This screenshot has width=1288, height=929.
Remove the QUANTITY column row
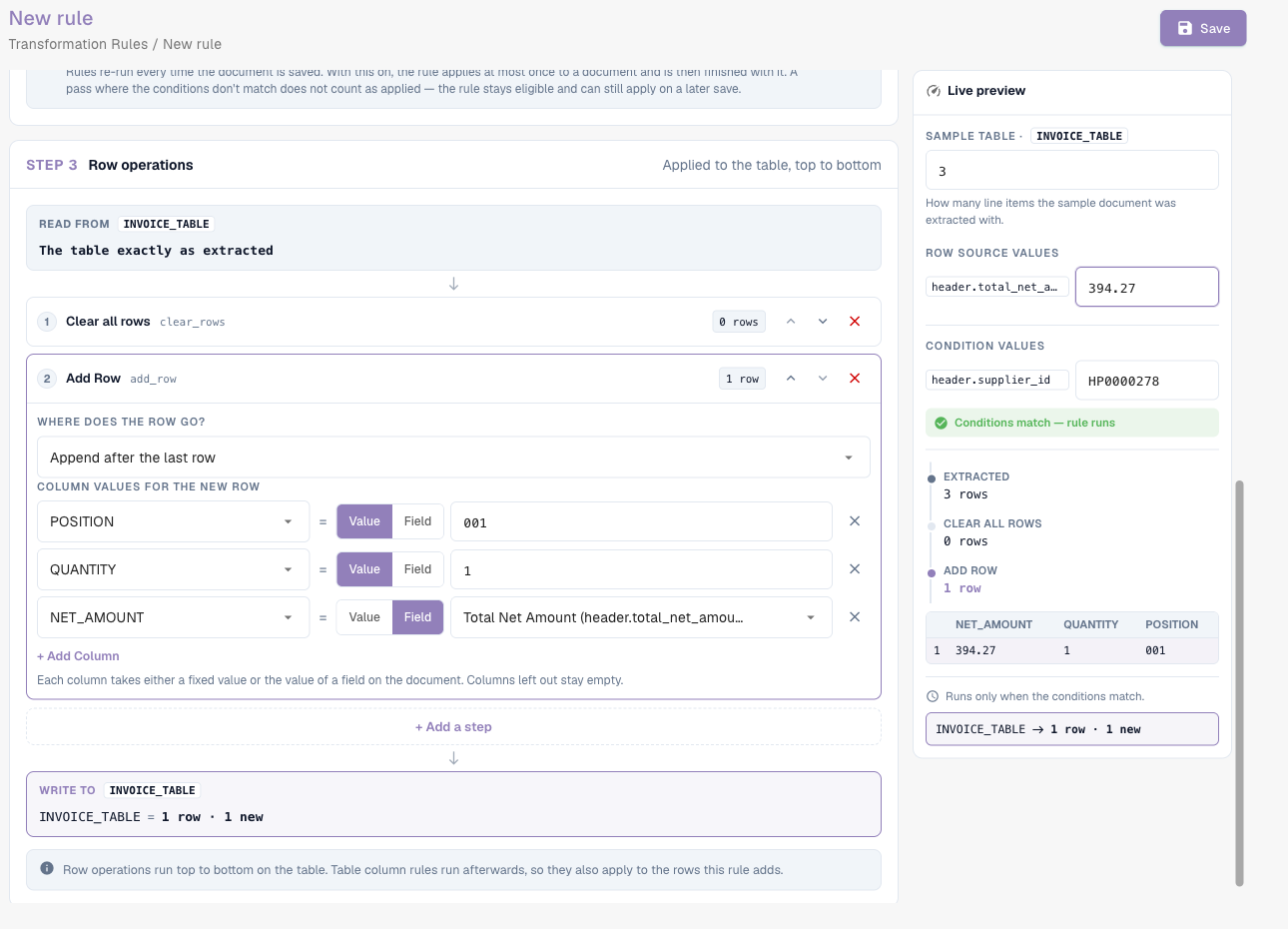pos(855,569)
